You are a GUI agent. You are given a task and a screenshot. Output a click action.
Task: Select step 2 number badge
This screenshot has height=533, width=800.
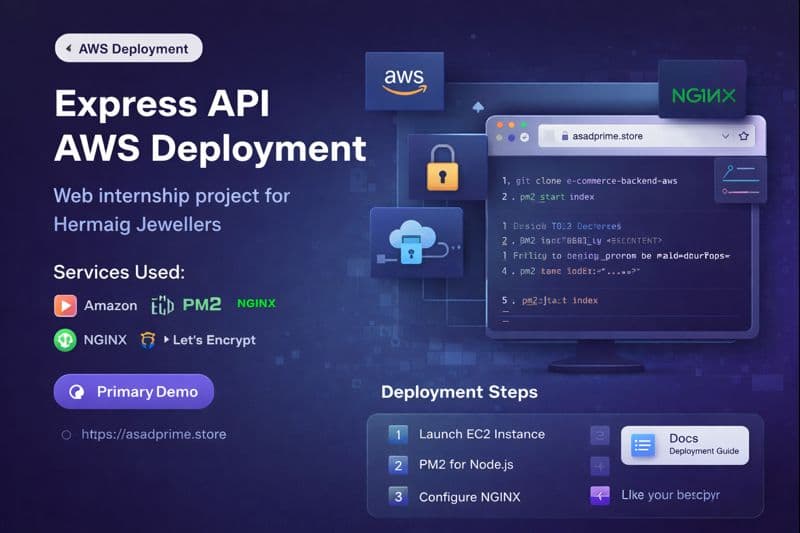398,465
